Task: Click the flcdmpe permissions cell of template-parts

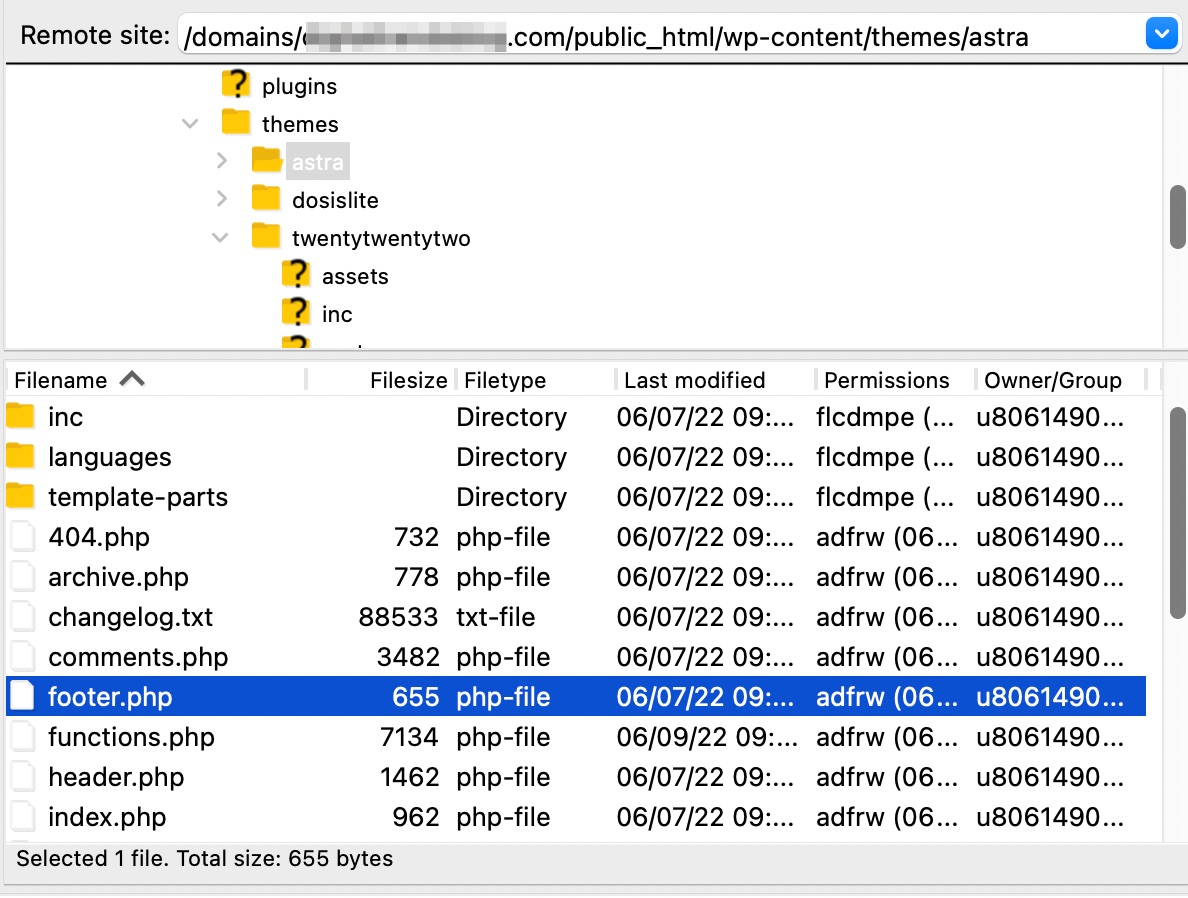Action: pos(885,497)
